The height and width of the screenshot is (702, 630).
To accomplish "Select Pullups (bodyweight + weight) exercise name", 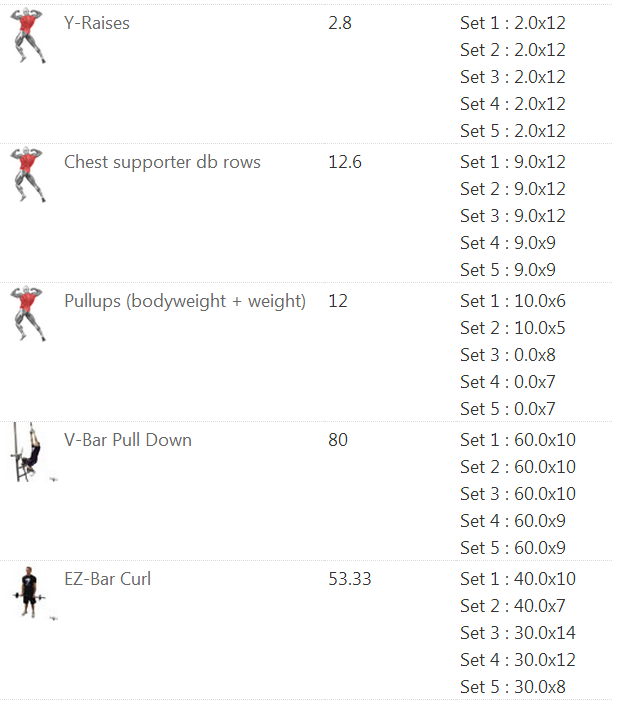I will click(x=185, y=301).
